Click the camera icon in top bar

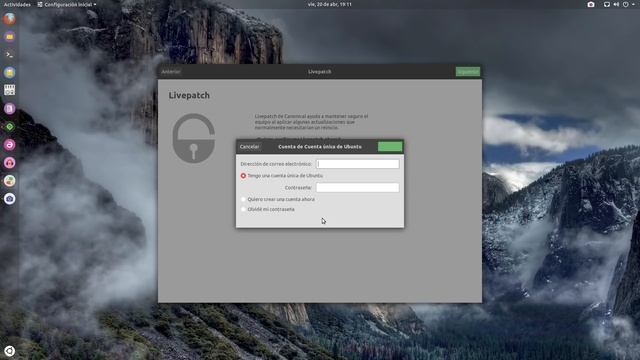591,4
